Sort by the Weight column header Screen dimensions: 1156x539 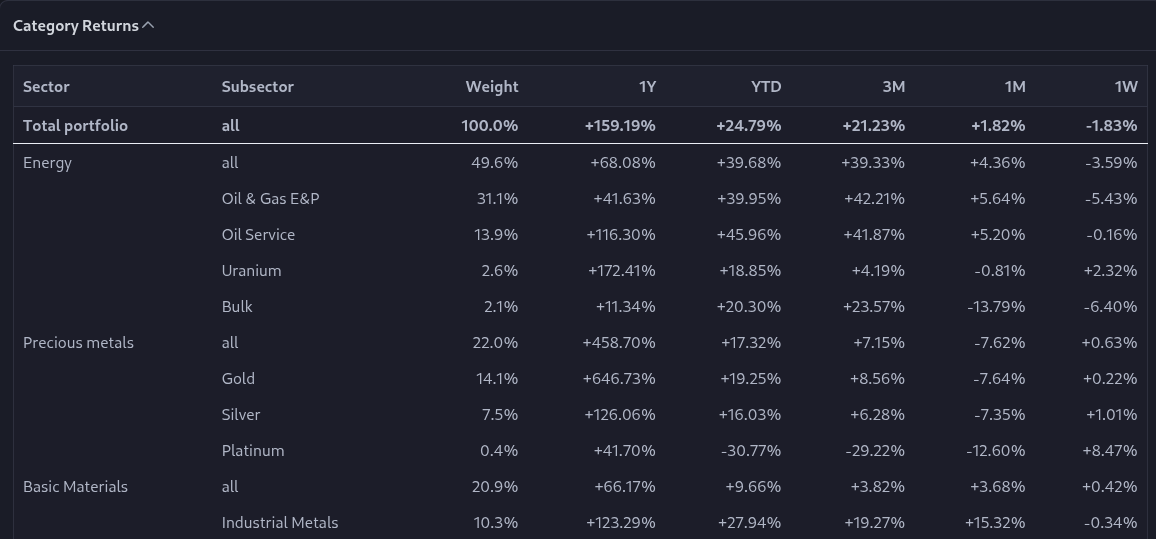coord(492,87)
